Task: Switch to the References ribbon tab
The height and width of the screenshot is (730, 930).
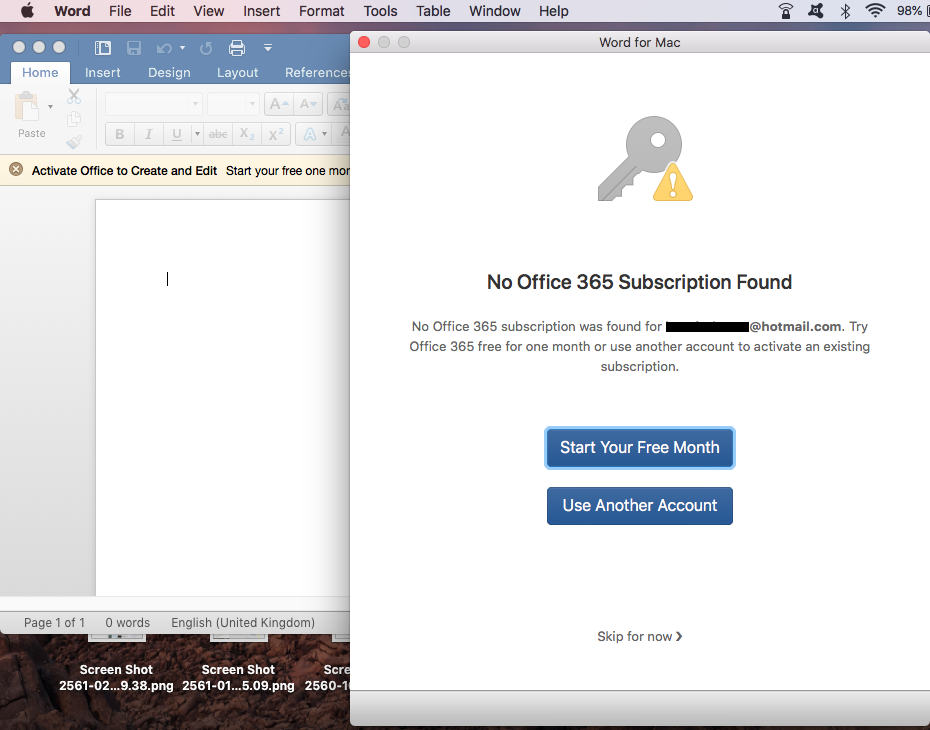Action: click(317, 72)
